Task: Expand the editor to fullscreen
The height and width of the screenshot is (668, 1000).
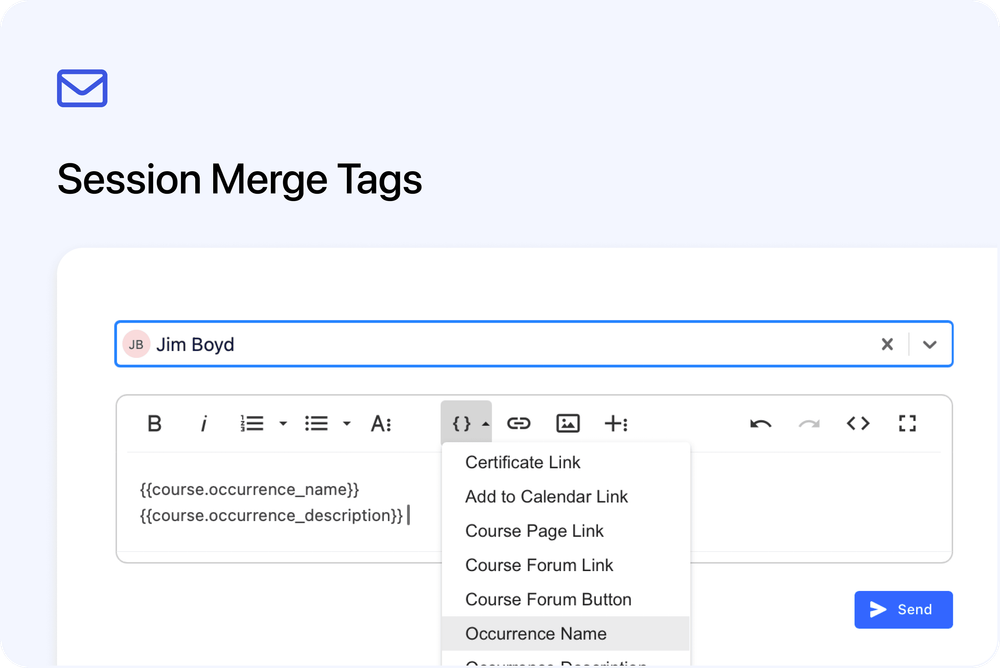Action: pyautogui.click(x=907, y=423)
